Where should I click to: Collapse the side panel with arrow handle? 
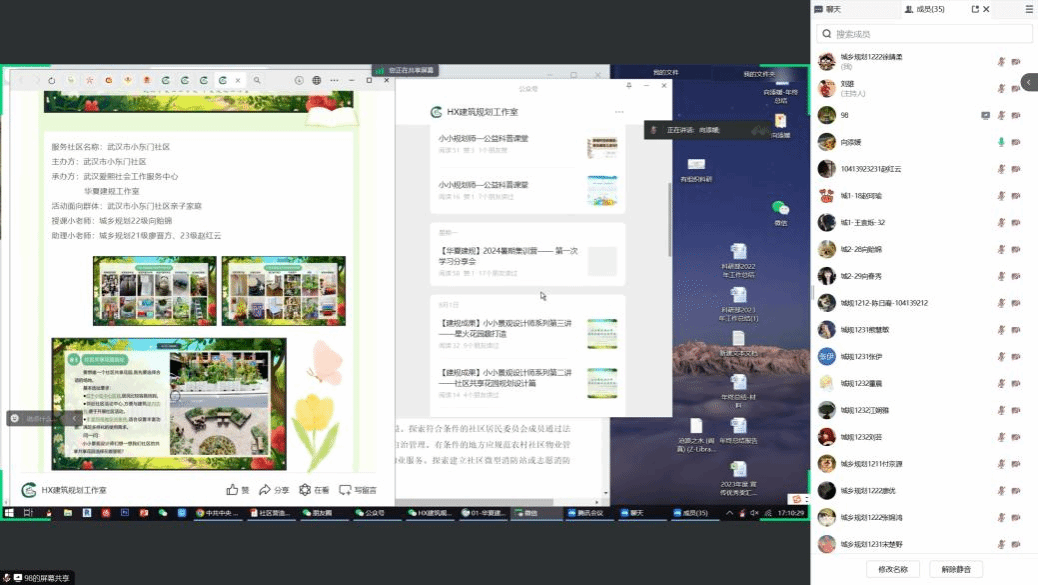[1029, 83]
